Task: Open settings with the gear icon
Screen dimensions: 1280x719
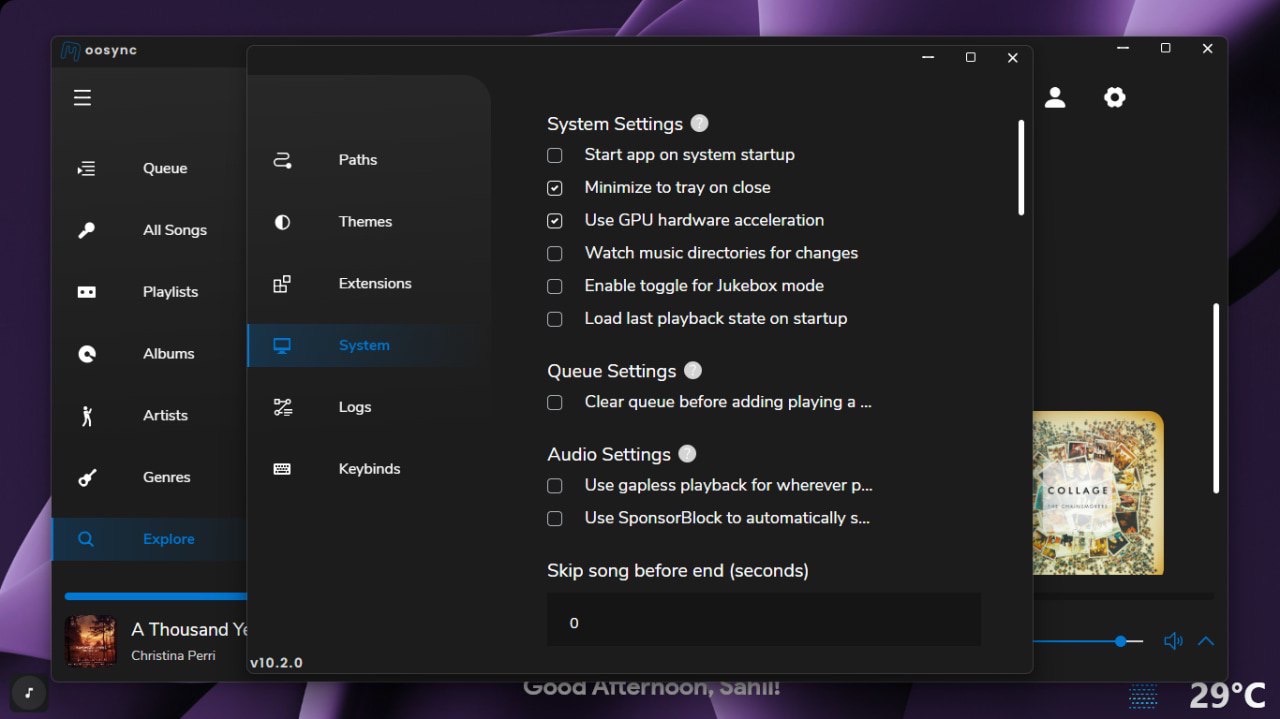Action: pyautogui.click(x=1114, y=97)
